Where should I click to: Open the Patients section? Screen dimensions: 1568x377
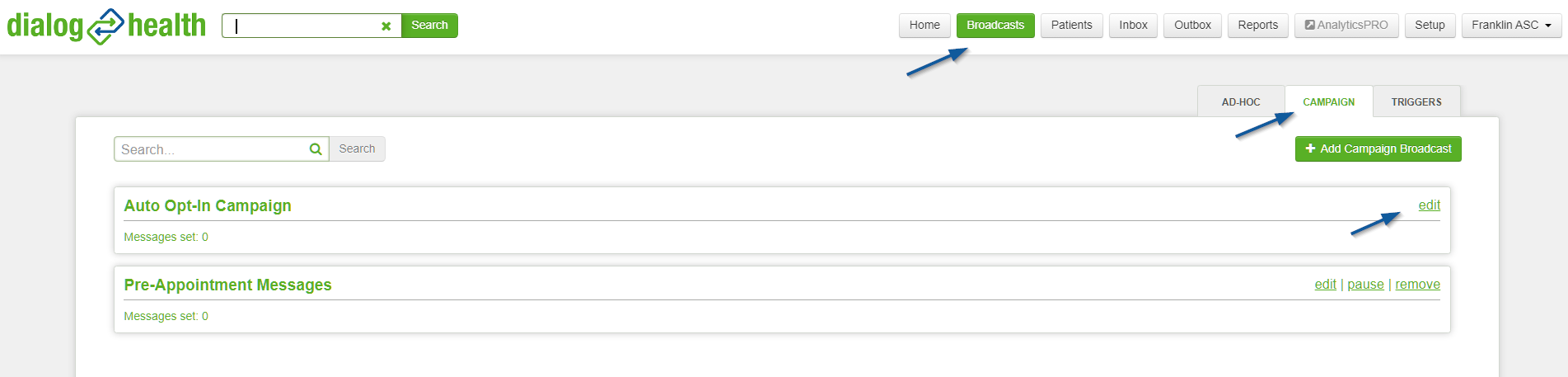click(x=1071, y=26)
